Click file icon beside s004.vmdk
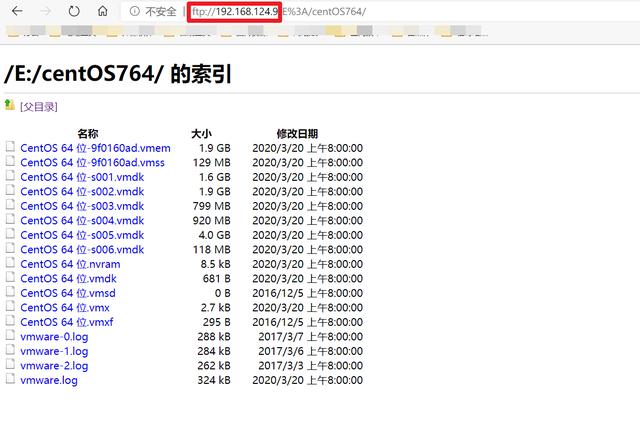 [10, 219]
